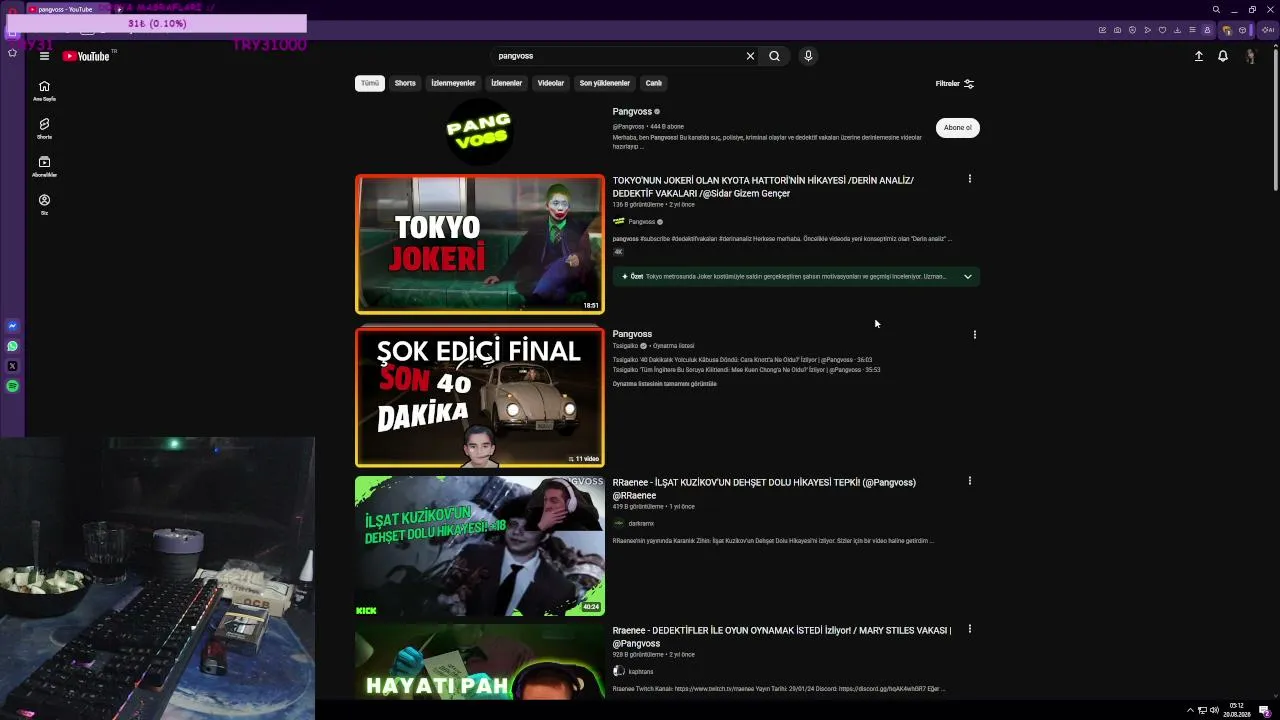Viewport: 1280px width, 720px height.
Task: Open browser tab search magnifier
Action: tap(1216, 10)
